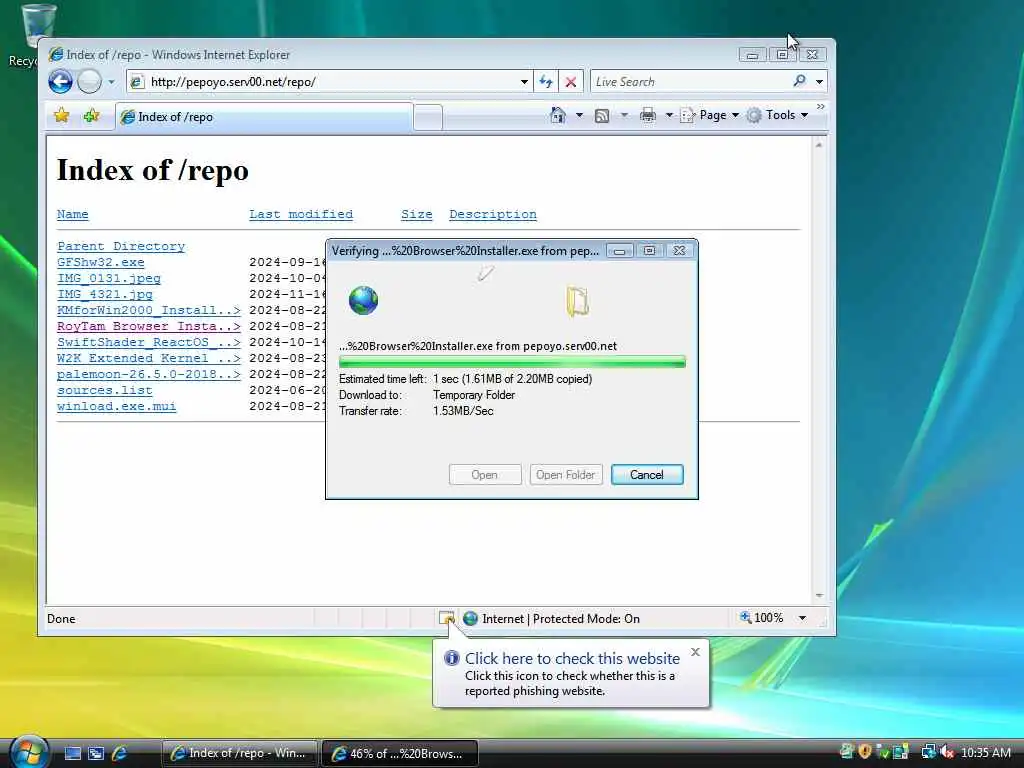Click the Internet zone globe icon
1024x768 pixels.
tap(470, 618)
